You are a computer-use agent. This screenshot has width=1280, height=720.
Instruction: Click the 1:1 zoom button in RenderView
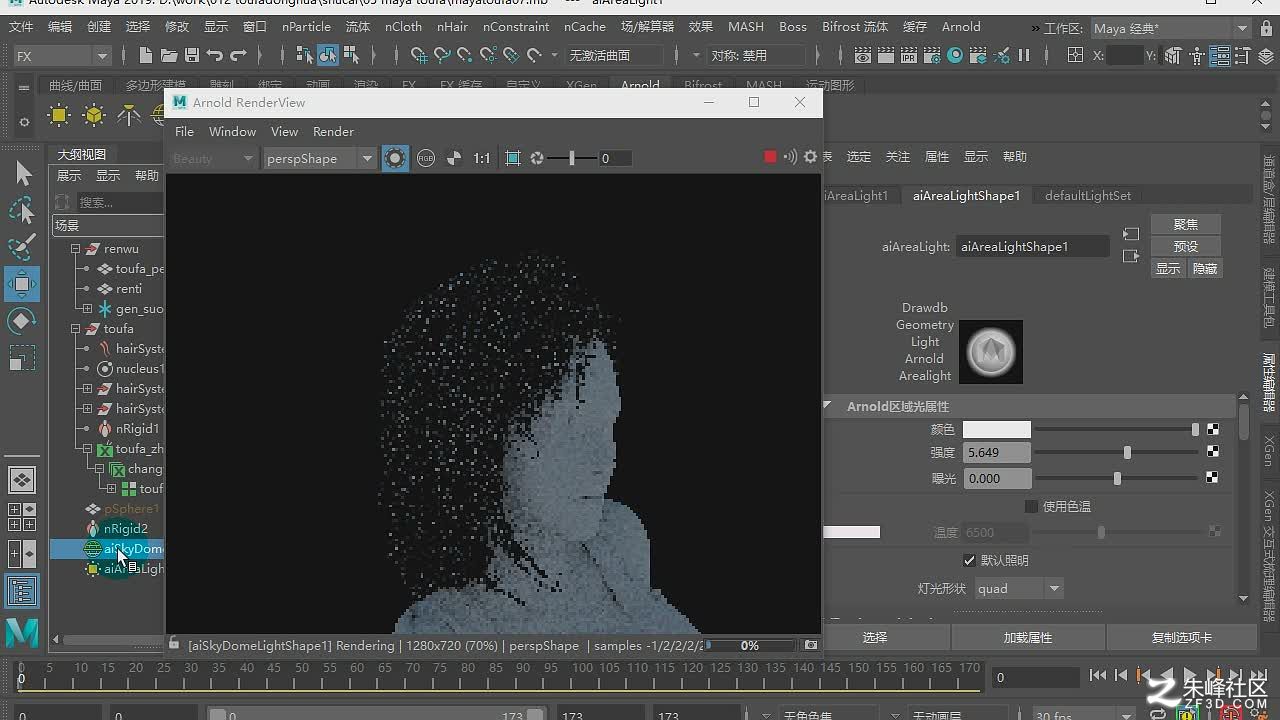(x=482, y=158)
